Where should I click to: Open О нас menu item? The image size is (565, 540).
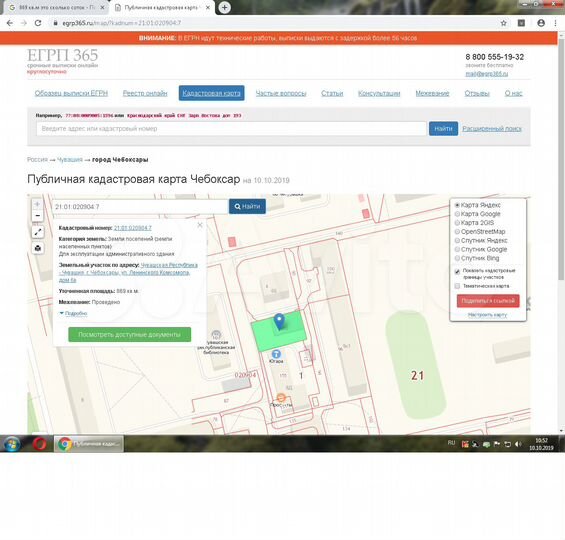tap(513, 93)
